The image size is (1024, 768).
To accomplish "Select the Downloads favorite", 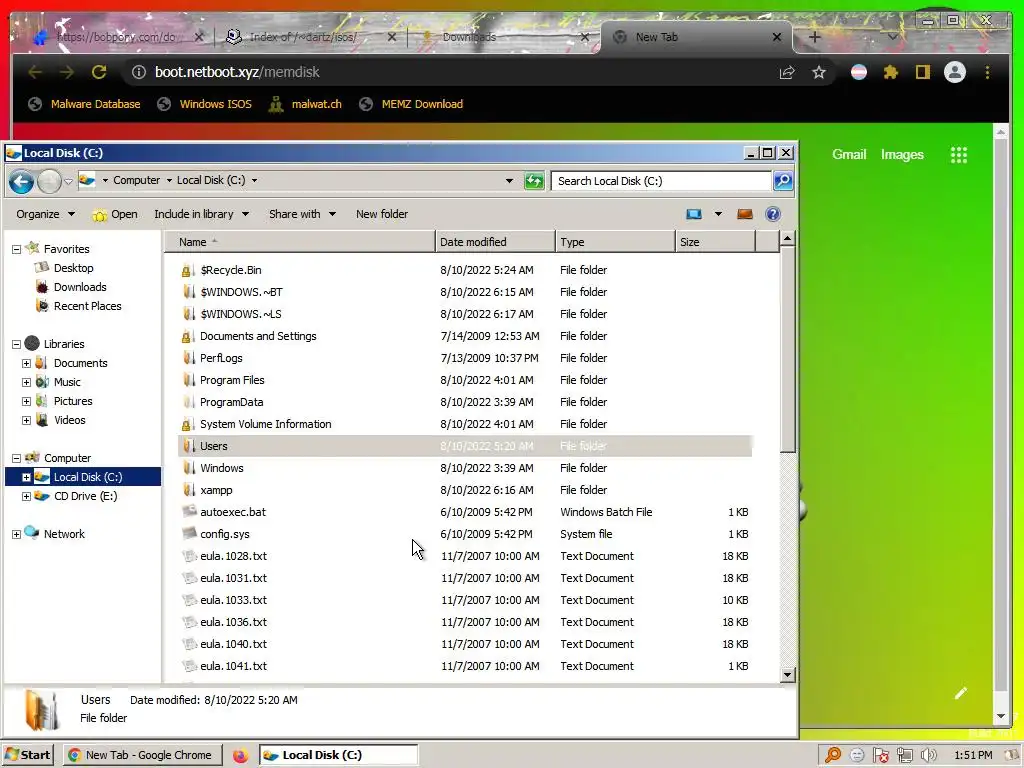I will (80, 287).
